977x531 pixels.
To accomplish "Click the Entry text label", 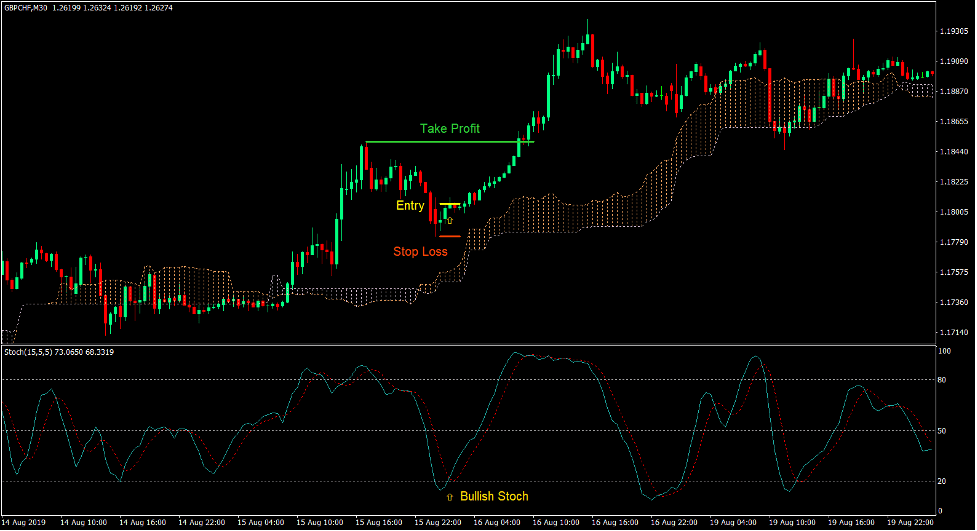I will click(x=410, y=206).
